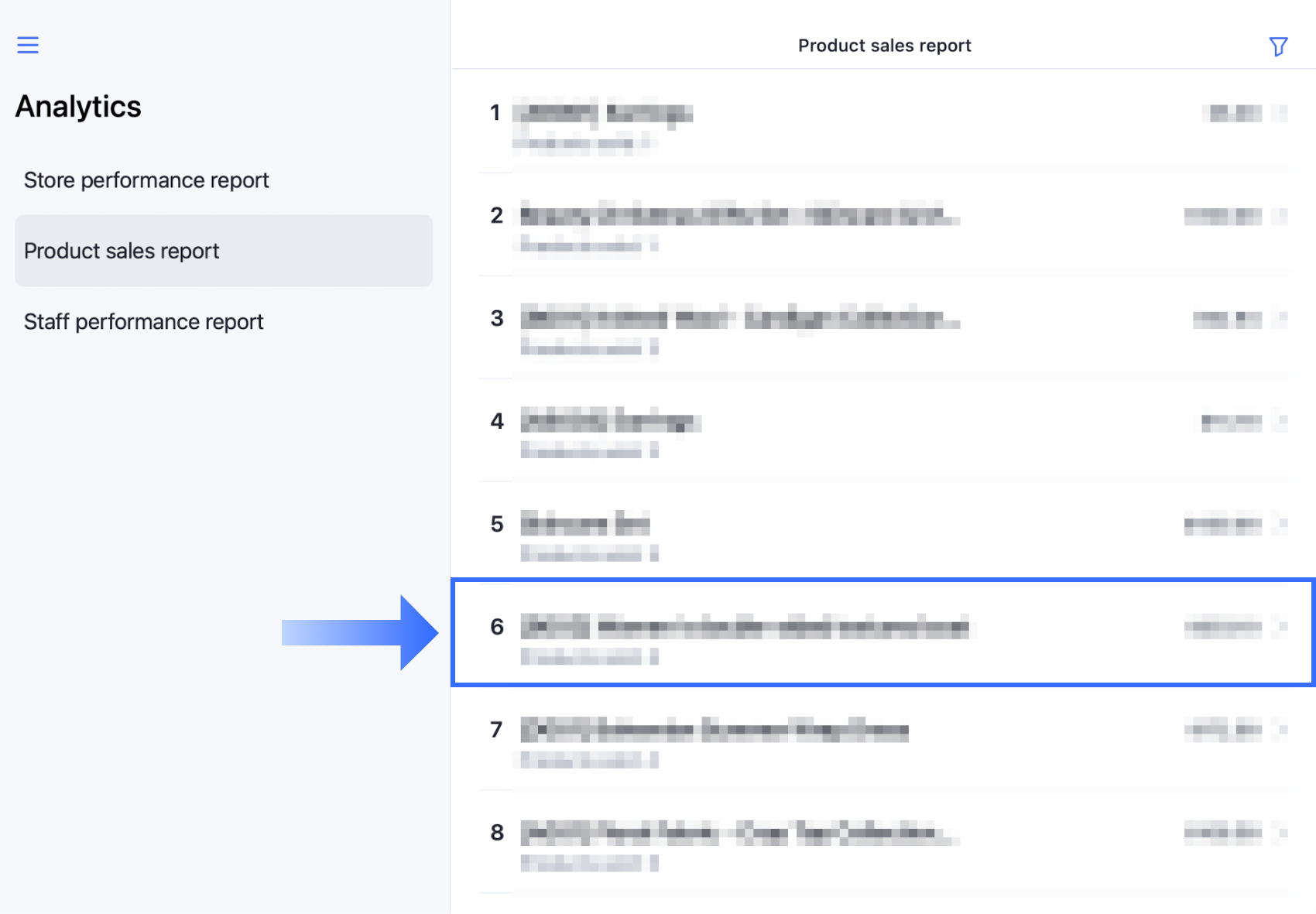Click the filter funnel icon
This screenshot has width=1316, height=914.
(x=1278, y=46)
